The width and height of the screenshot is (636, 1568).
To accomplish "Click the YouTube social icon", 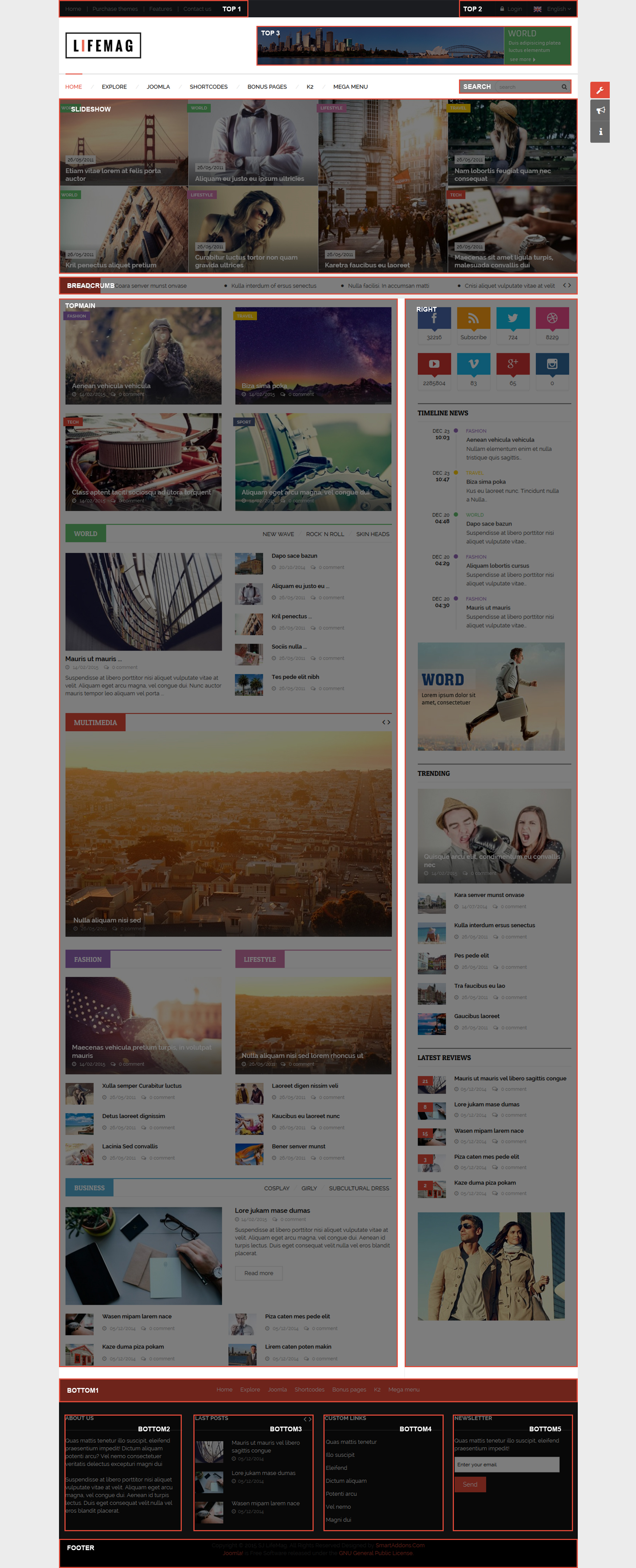I will pos(434,363).
